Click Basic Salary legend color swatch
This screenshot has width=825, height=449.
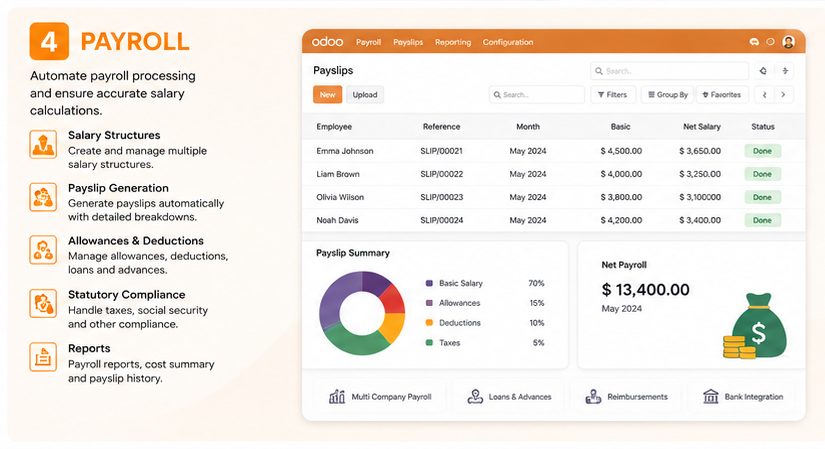(429, 283)
